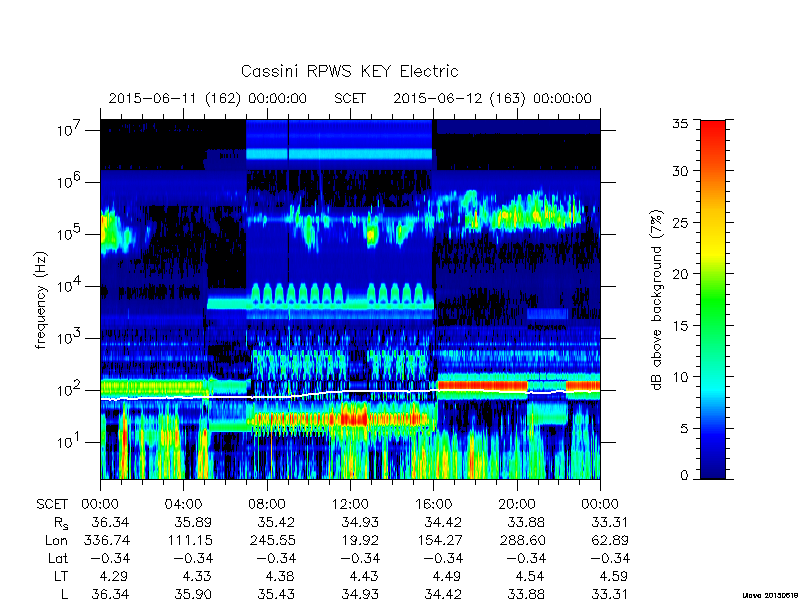Click the Rs row label
Viewport: 800px width, 600px height.
point(61,523)
